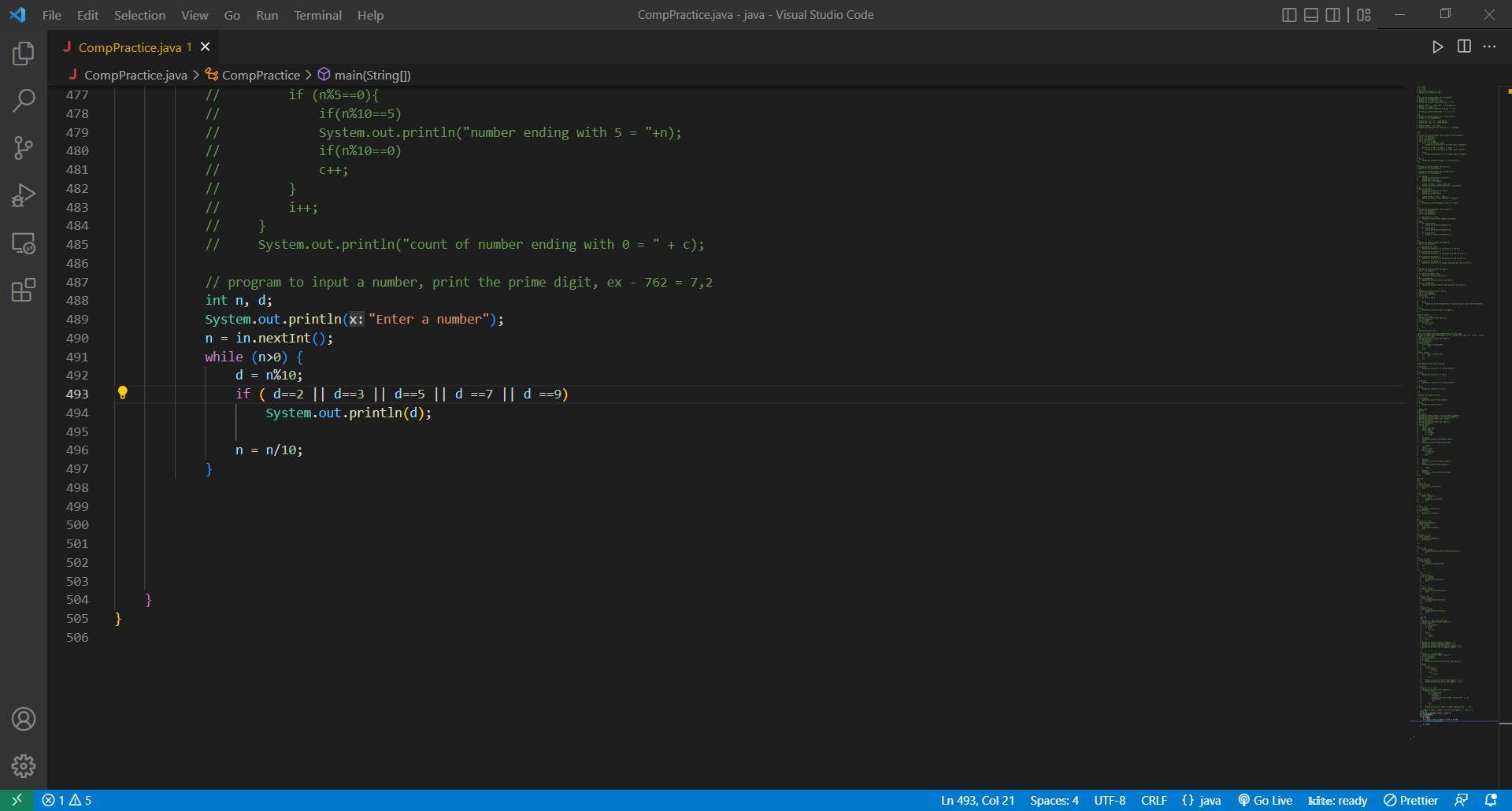The image size is (1512, 811).
Task: Open the Manage settings gear
Action: [x=24, y=765]
